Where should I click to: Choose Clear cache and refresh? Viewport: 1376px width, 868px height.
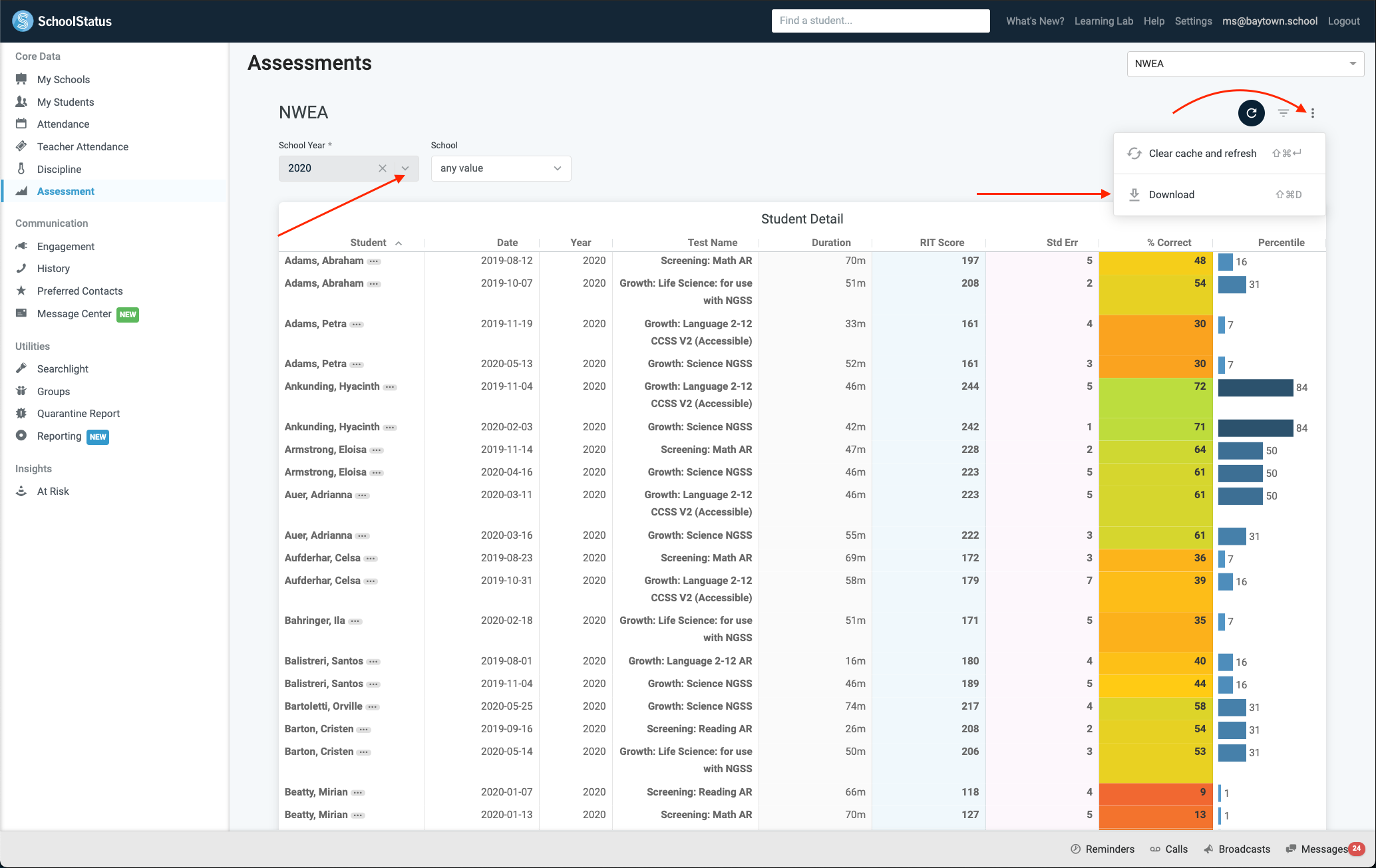[1219, 154]
